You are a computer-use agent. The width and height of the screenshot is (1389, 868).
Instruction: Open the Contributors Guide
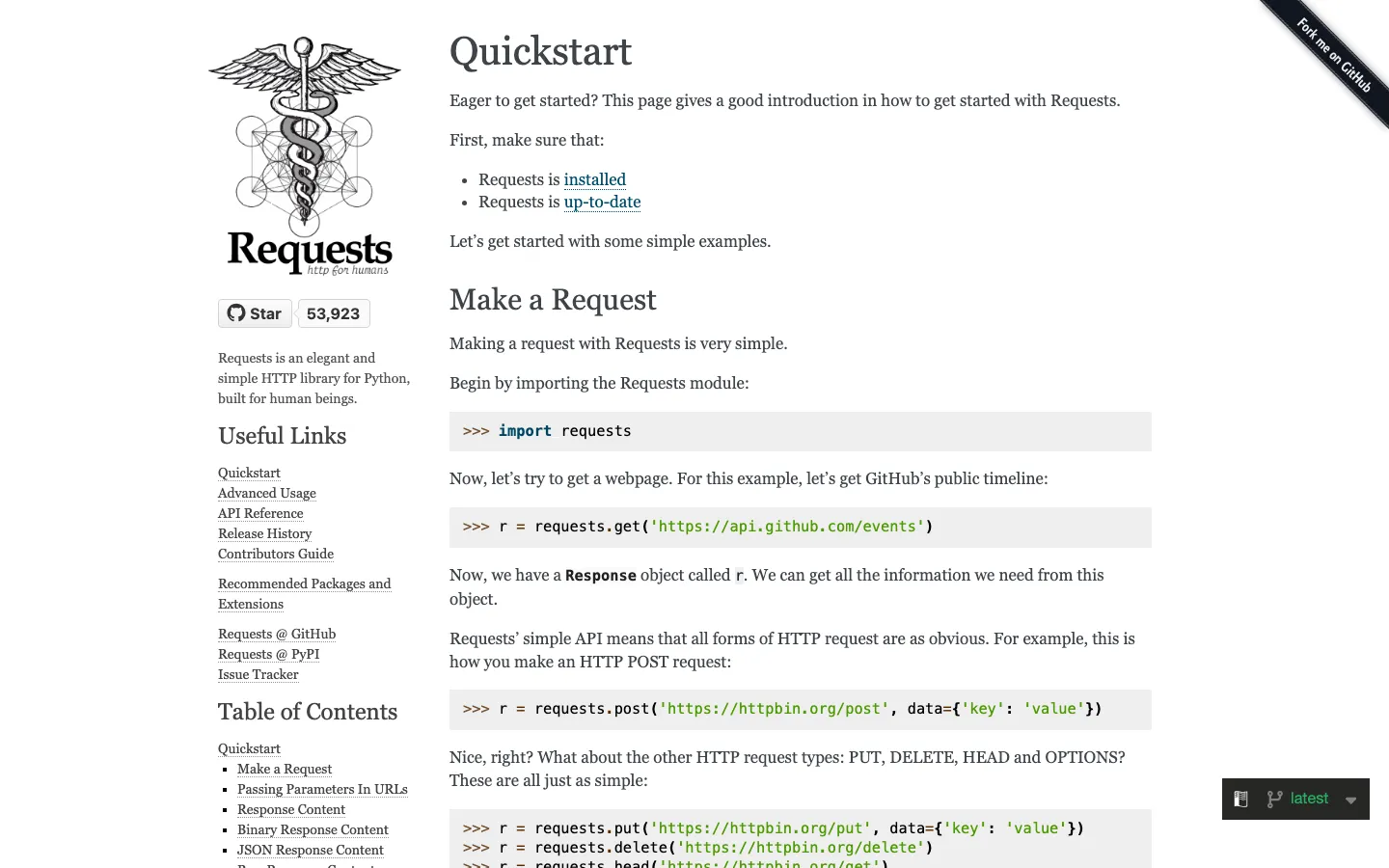pos(275,554)
